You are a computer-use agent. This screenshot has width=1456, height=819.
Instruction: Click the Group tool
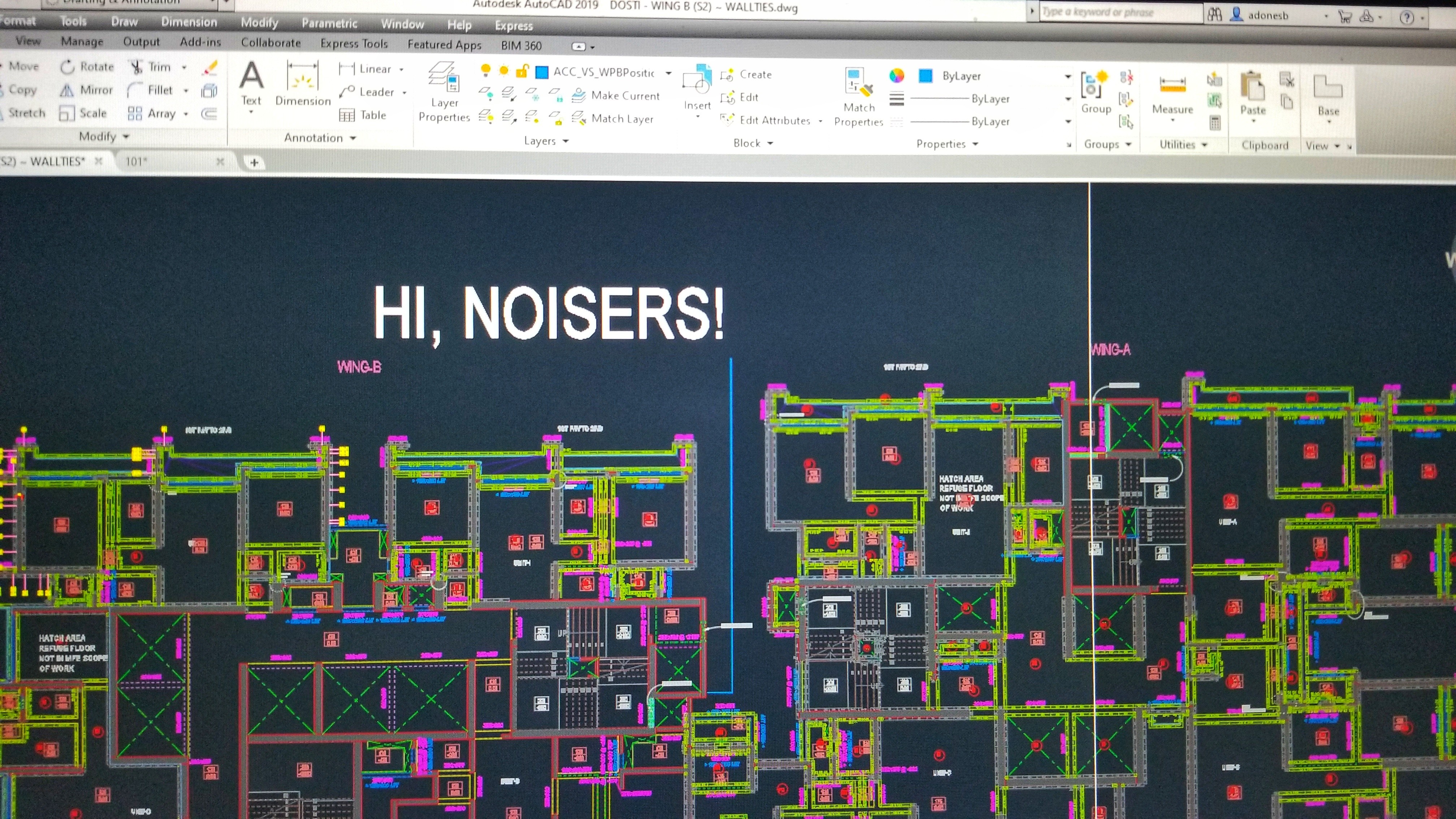(x=1096, y=93)
